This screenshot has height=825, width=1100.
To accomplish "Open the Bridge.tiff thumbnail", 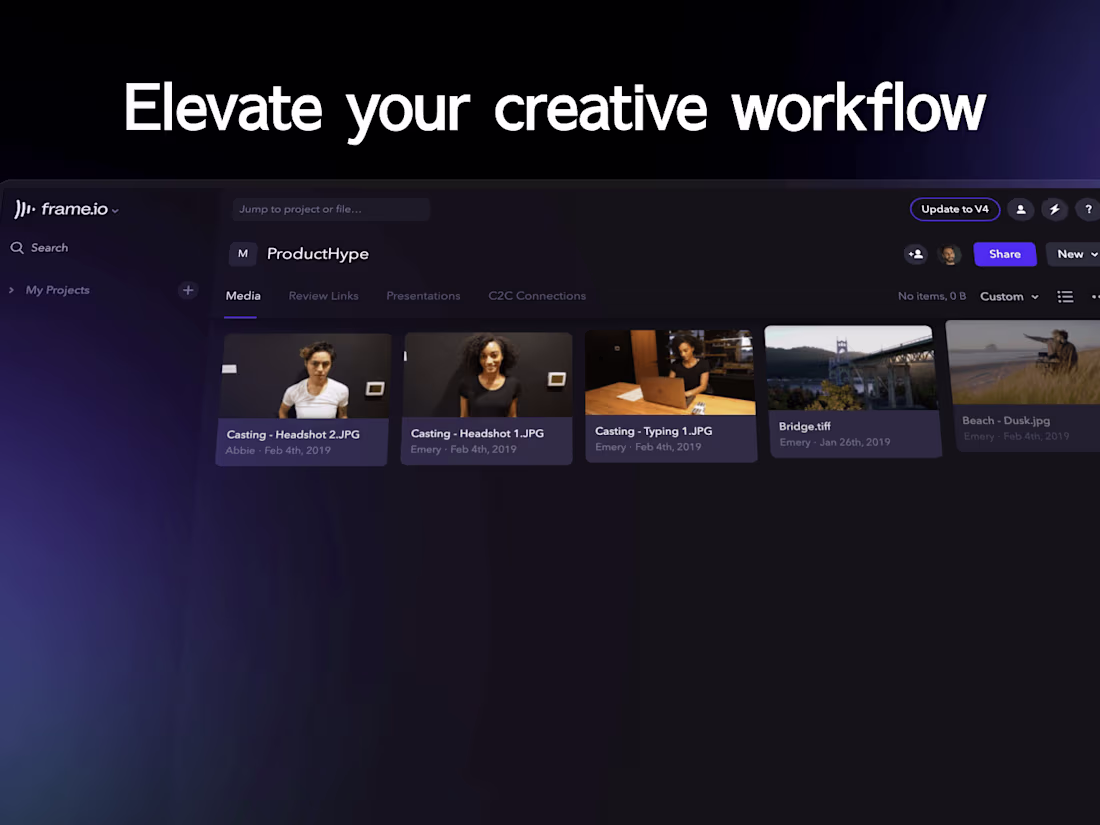I will click(x=849, y=366).
